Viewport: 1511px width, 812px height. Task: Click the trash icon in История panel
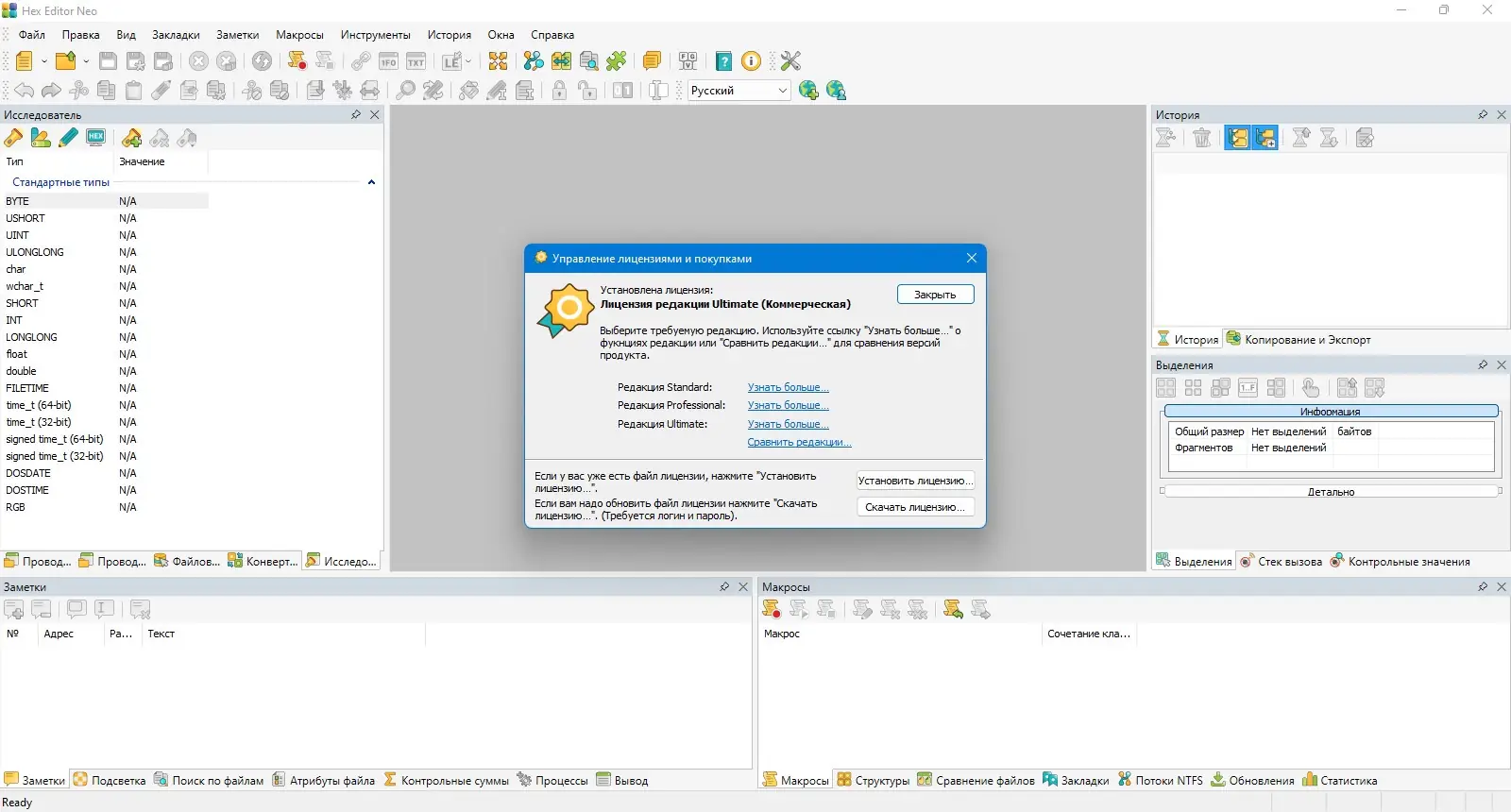point(1202,138)
